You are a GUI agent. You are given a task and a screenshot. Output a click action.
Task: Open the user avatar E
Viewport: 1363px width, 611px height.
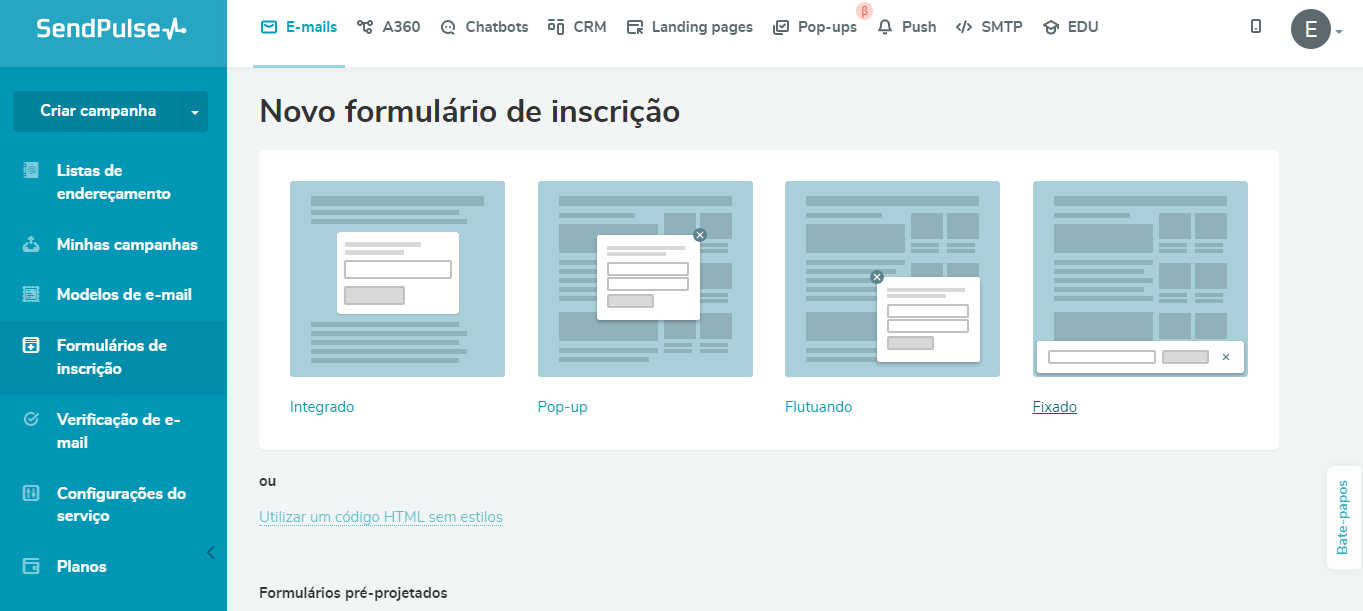pos(1310,29)
